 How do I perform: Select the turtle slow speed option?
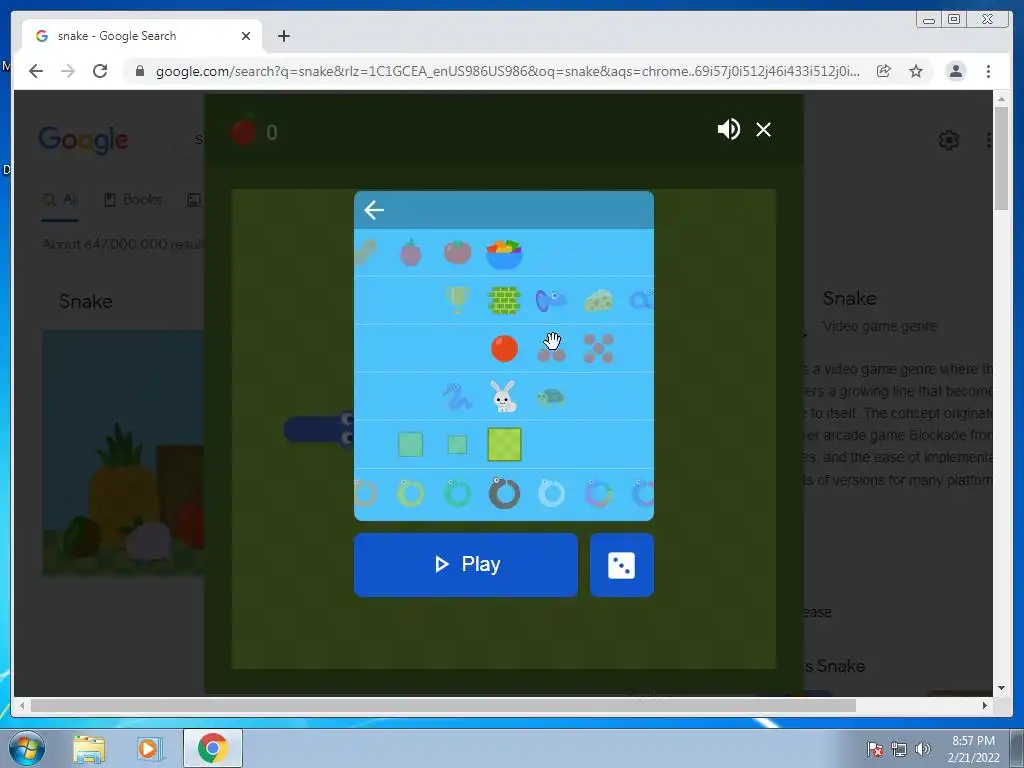[x=551, y=397]
